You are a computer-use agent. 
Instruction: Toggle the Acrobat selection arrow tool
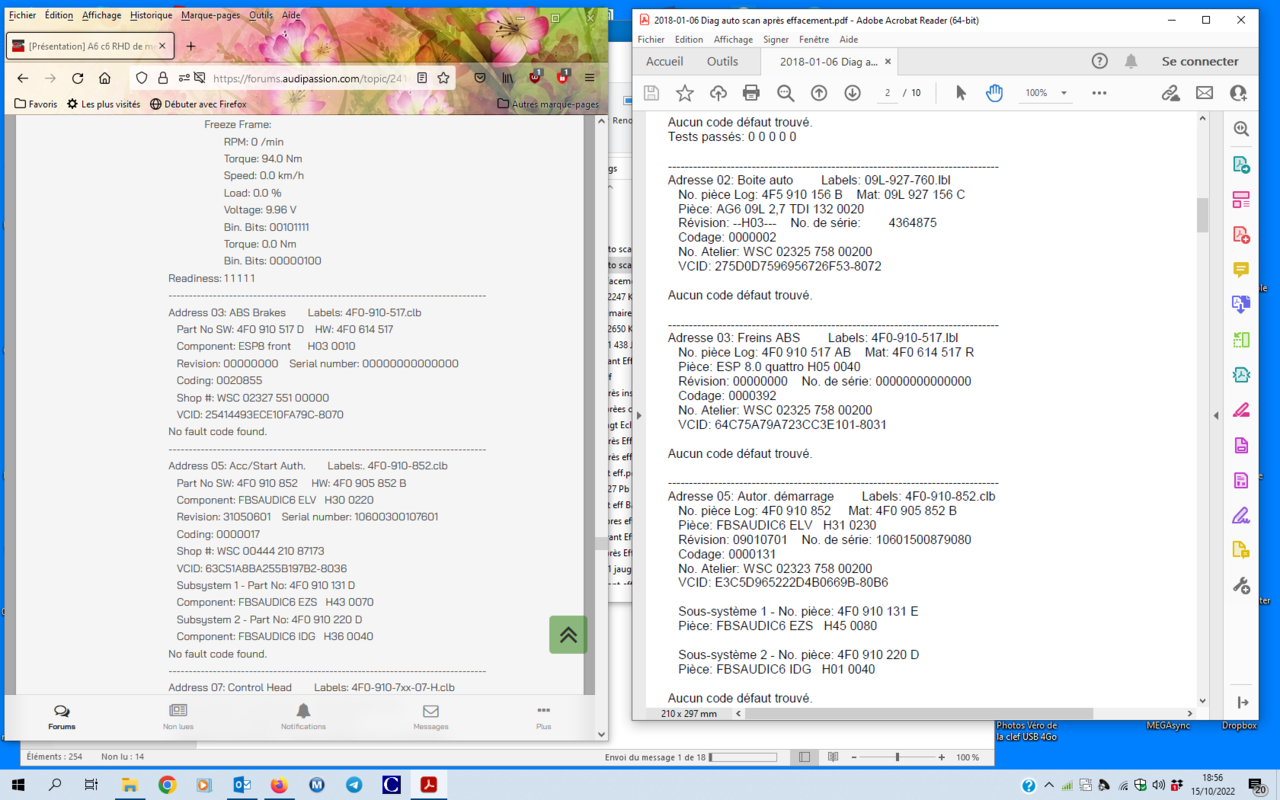click(960, 93)
